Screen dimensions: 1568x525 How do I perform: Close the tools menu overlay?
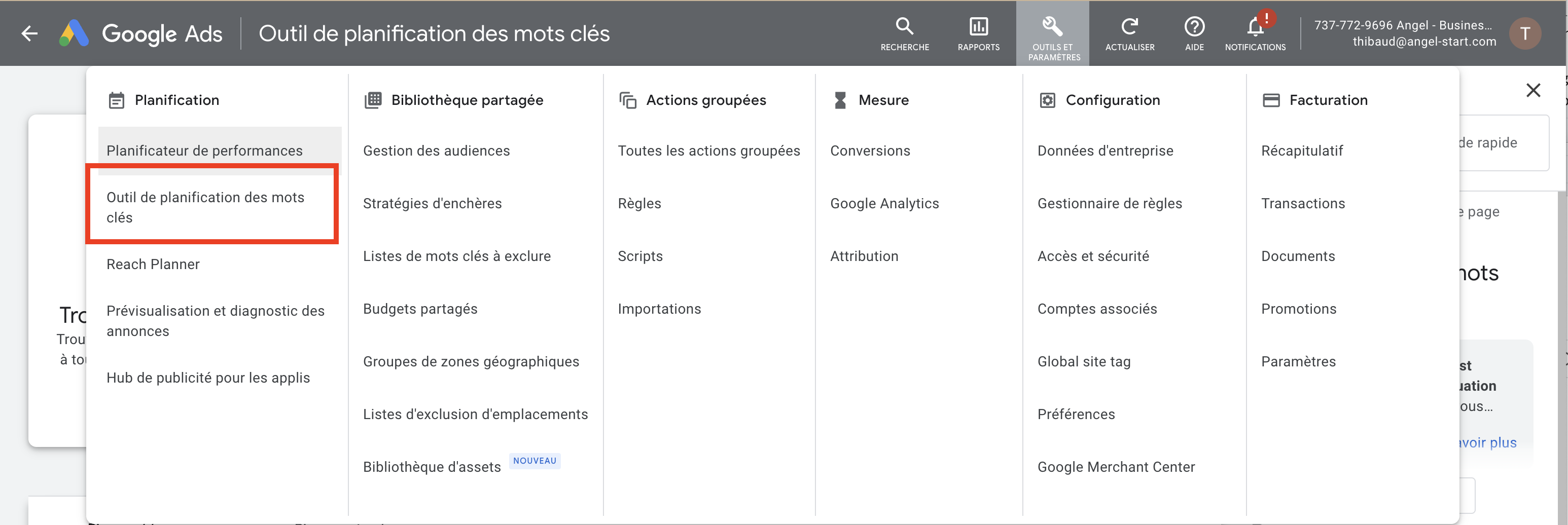1534,90
